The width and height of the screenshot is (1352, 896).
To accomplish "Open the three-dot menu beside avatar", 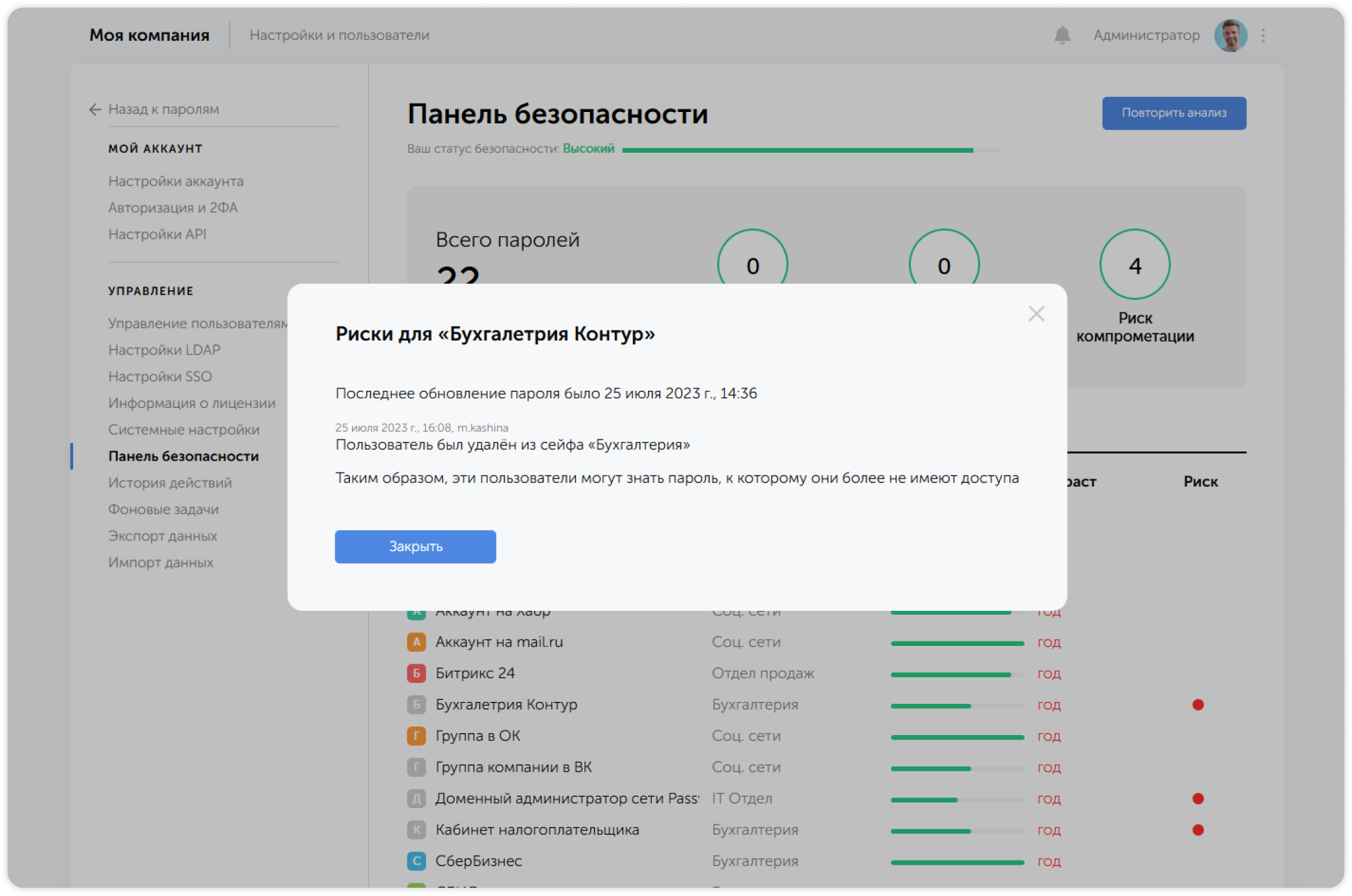I will [1263, 36].
